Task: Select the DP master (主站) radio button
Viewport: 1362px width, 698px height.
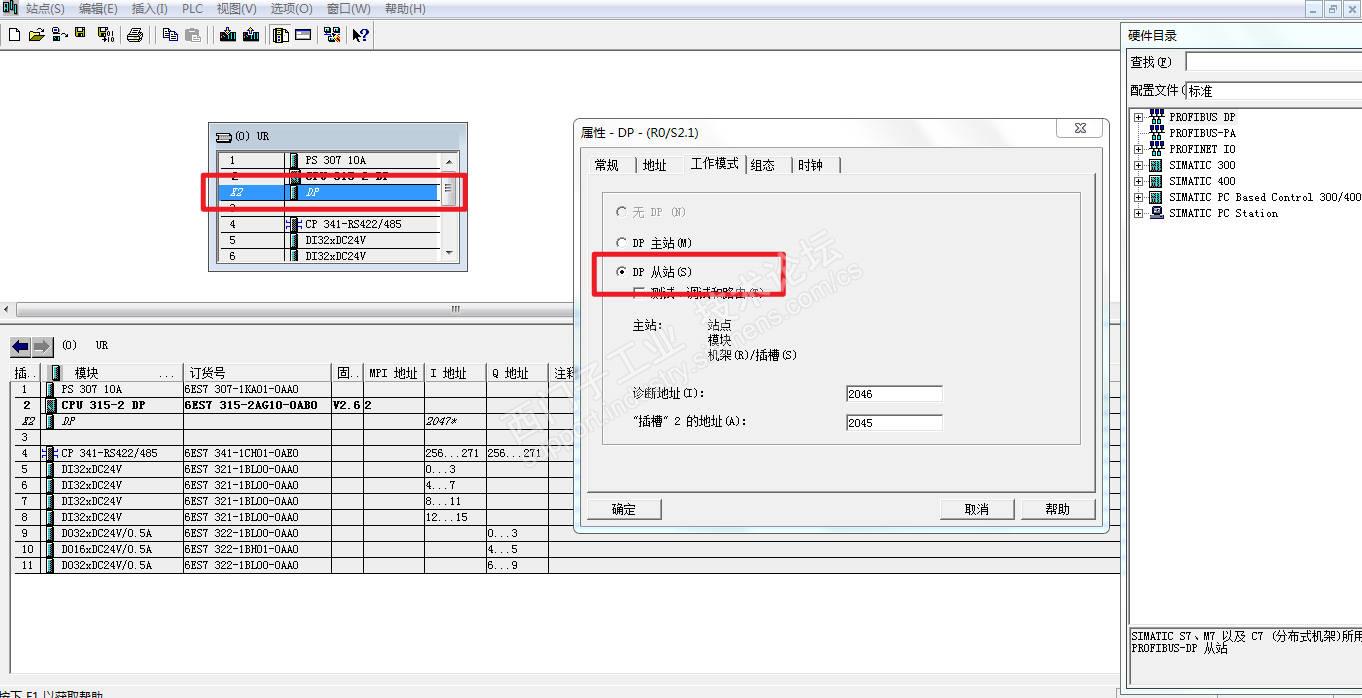Action: (621, 243)
